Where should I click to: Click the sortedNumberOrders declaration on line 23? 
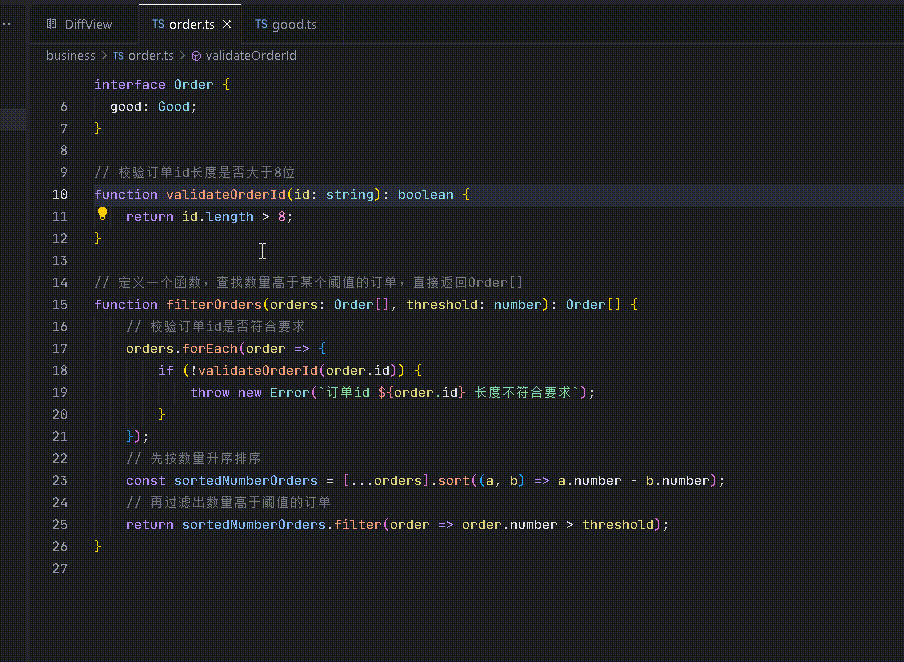pos(245,481)
